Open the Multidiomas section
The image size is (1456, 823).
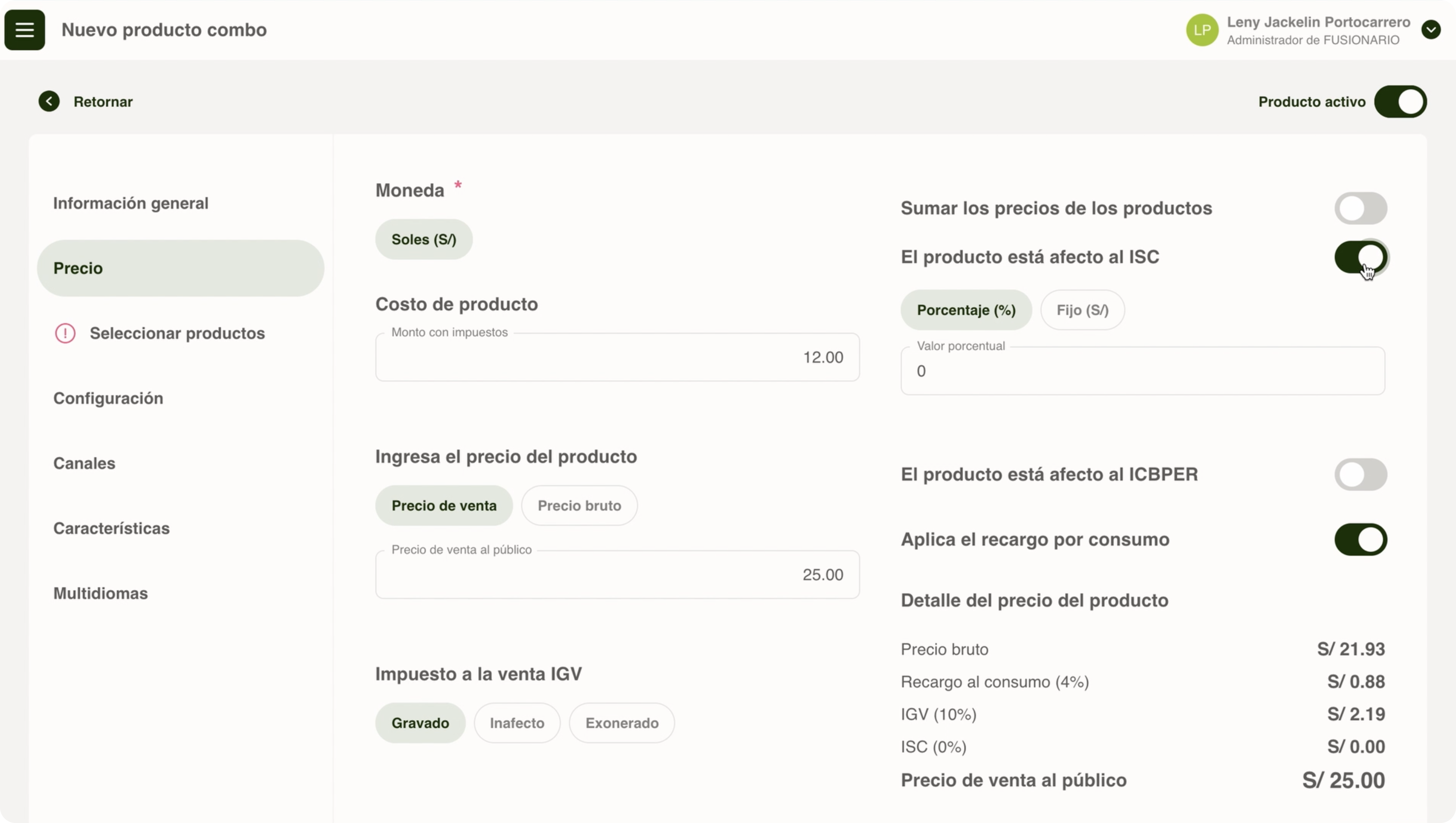(100, 593)
